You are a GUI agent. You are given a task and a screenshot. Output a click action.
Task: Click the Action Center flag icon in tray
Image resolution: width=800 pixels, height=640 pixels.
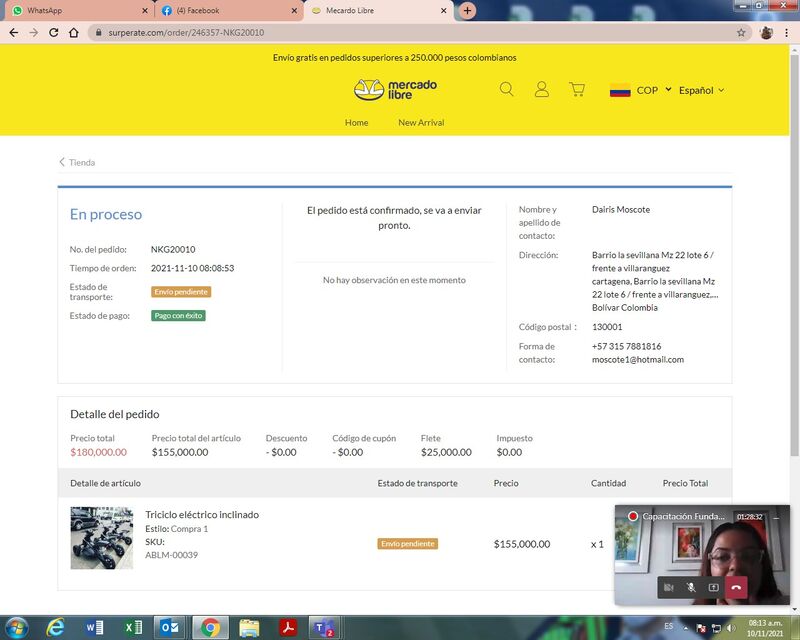click(x=702, y=628)
